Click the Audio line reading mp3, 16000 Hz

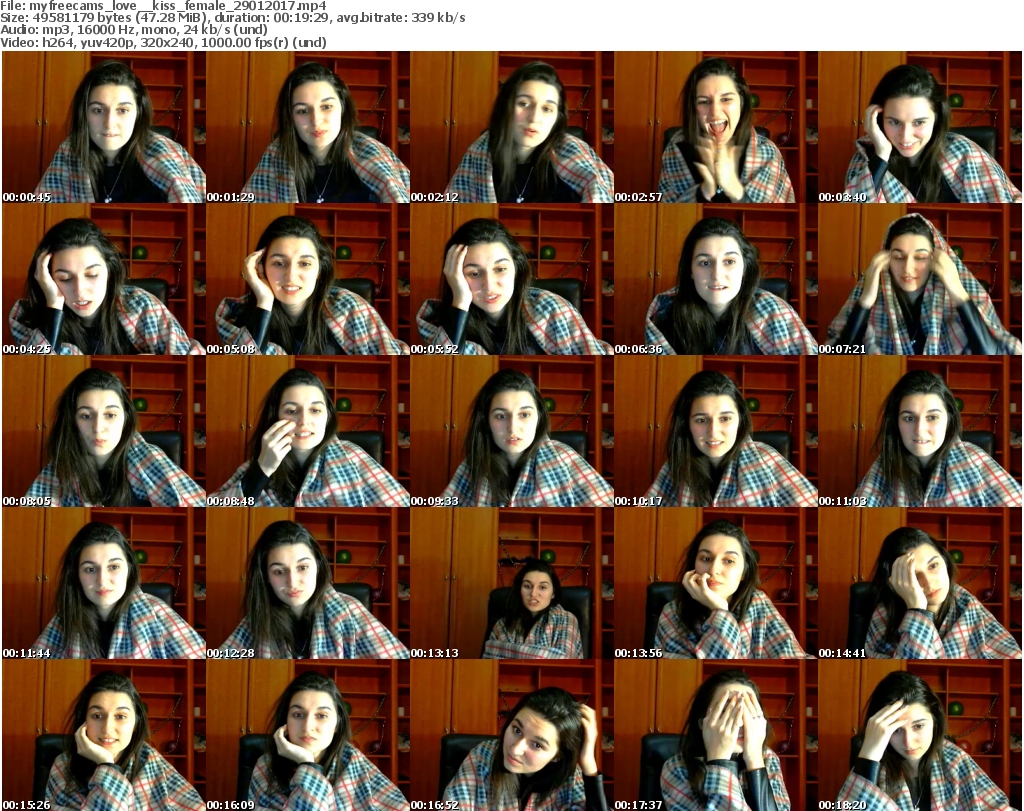coord(135,30)
